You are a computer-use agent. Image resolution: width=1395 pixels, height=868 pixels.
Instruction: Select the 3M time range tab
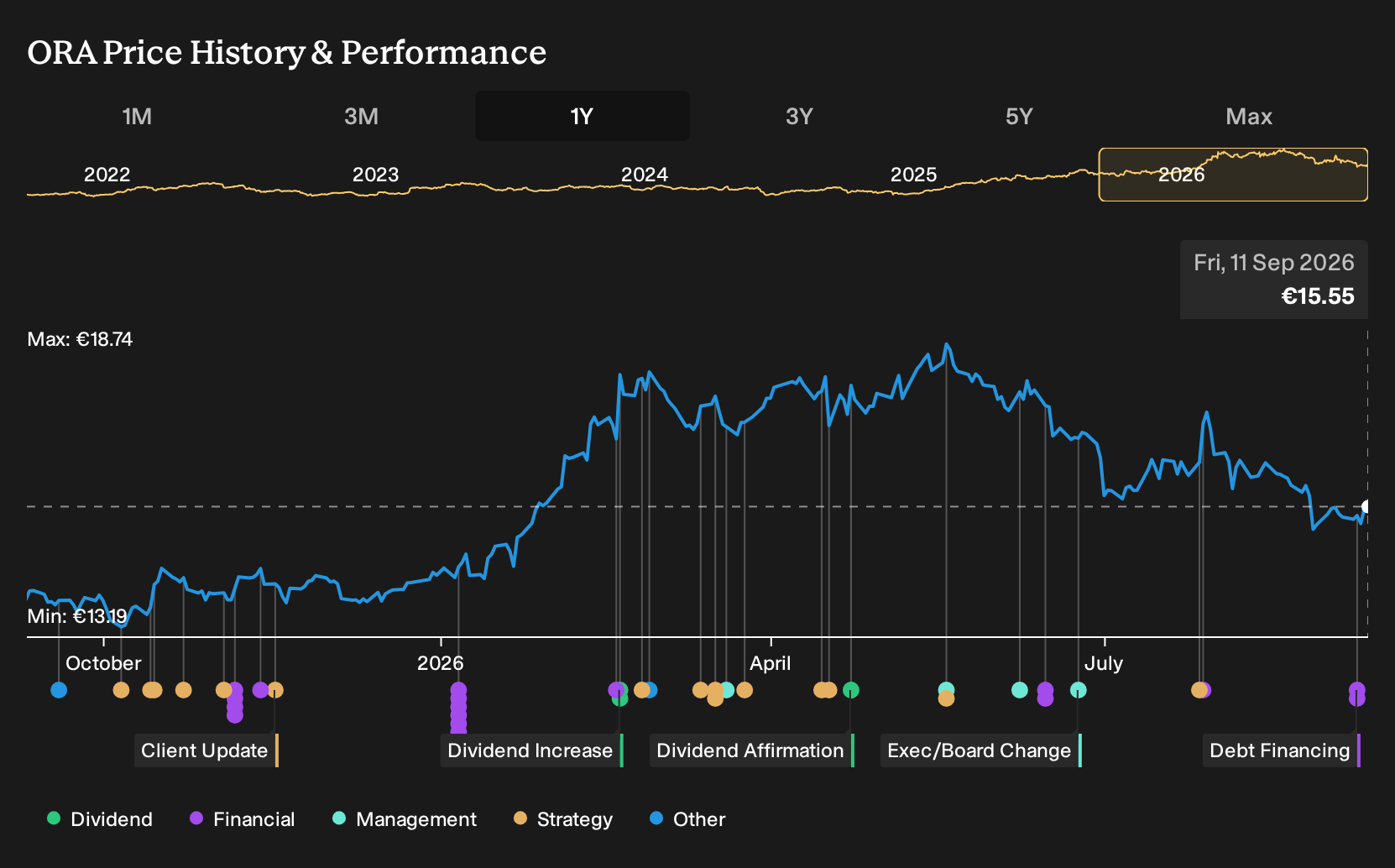361,116
